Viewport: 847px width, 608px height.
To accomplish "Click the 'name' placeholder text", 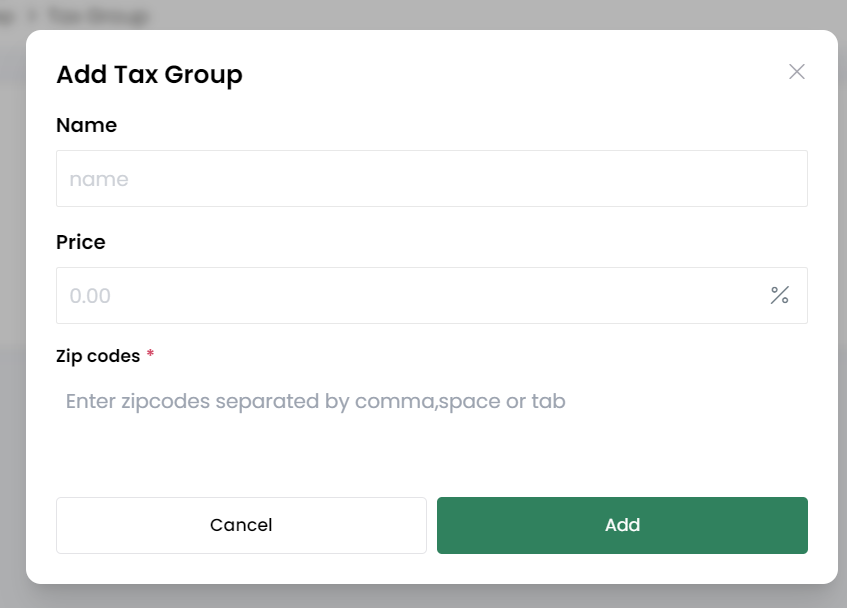I will 99,179.
